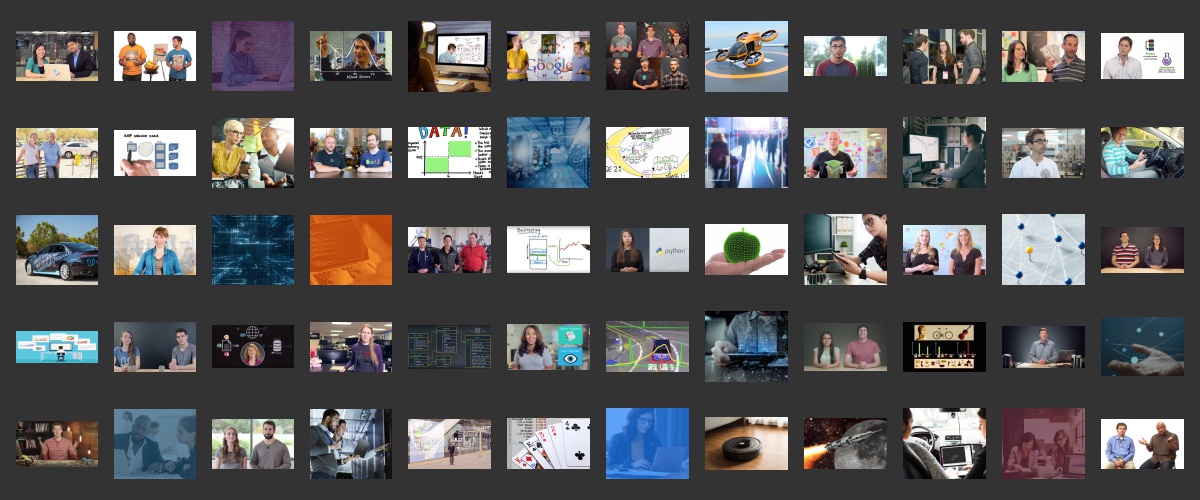Click the maroon-tinted thumbnail in bottom row

[1043, 443]
